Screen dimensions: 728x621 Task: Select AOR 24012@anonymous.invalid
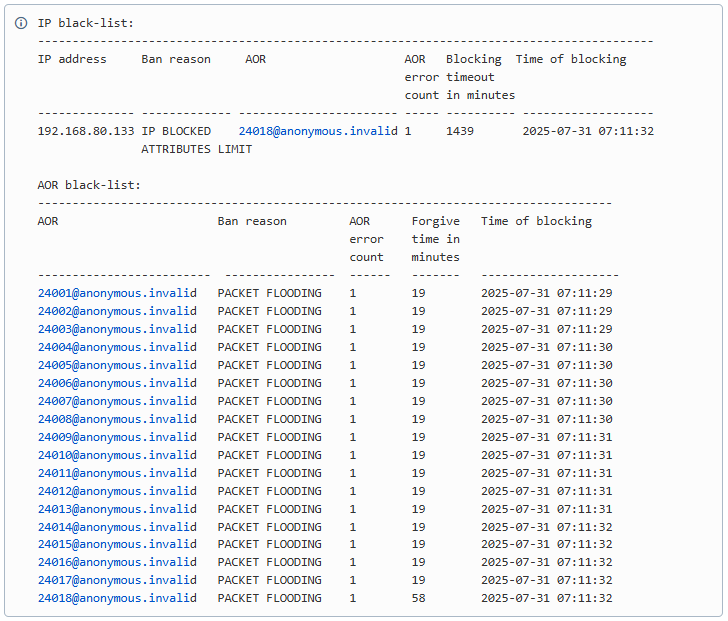[117, 491]
